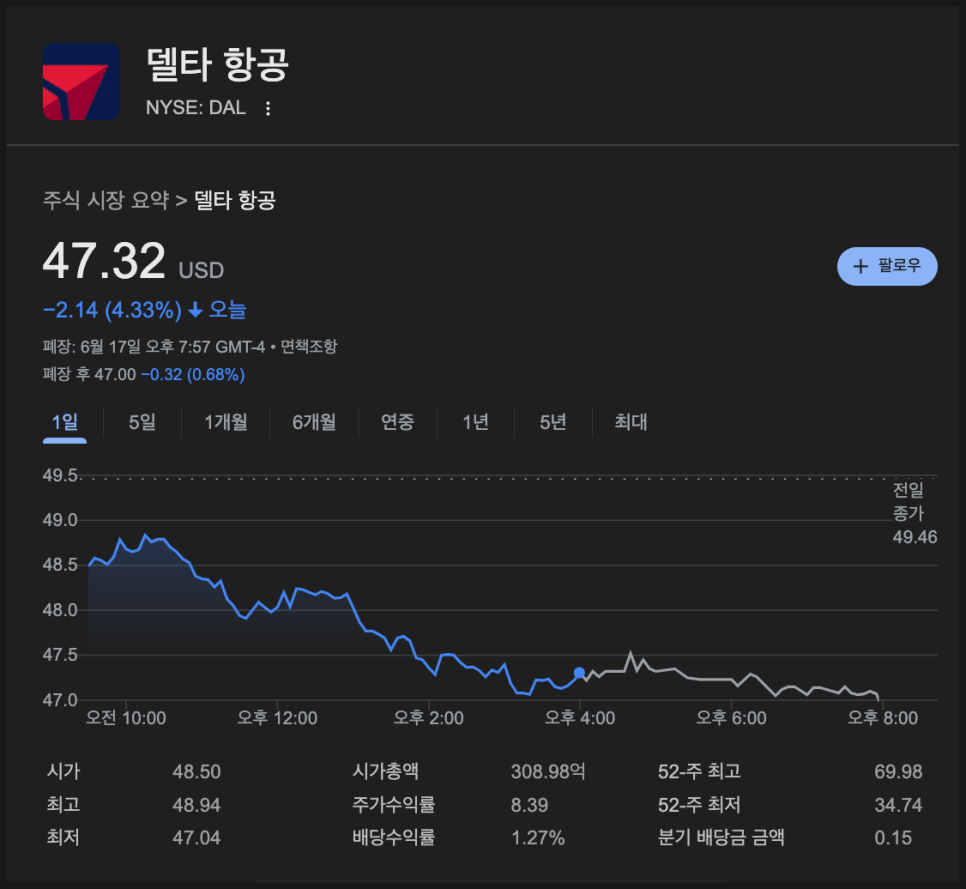
Task: Click the blue closing-price dot on chart
Action: pyautogui.click(x=579, y=673)
